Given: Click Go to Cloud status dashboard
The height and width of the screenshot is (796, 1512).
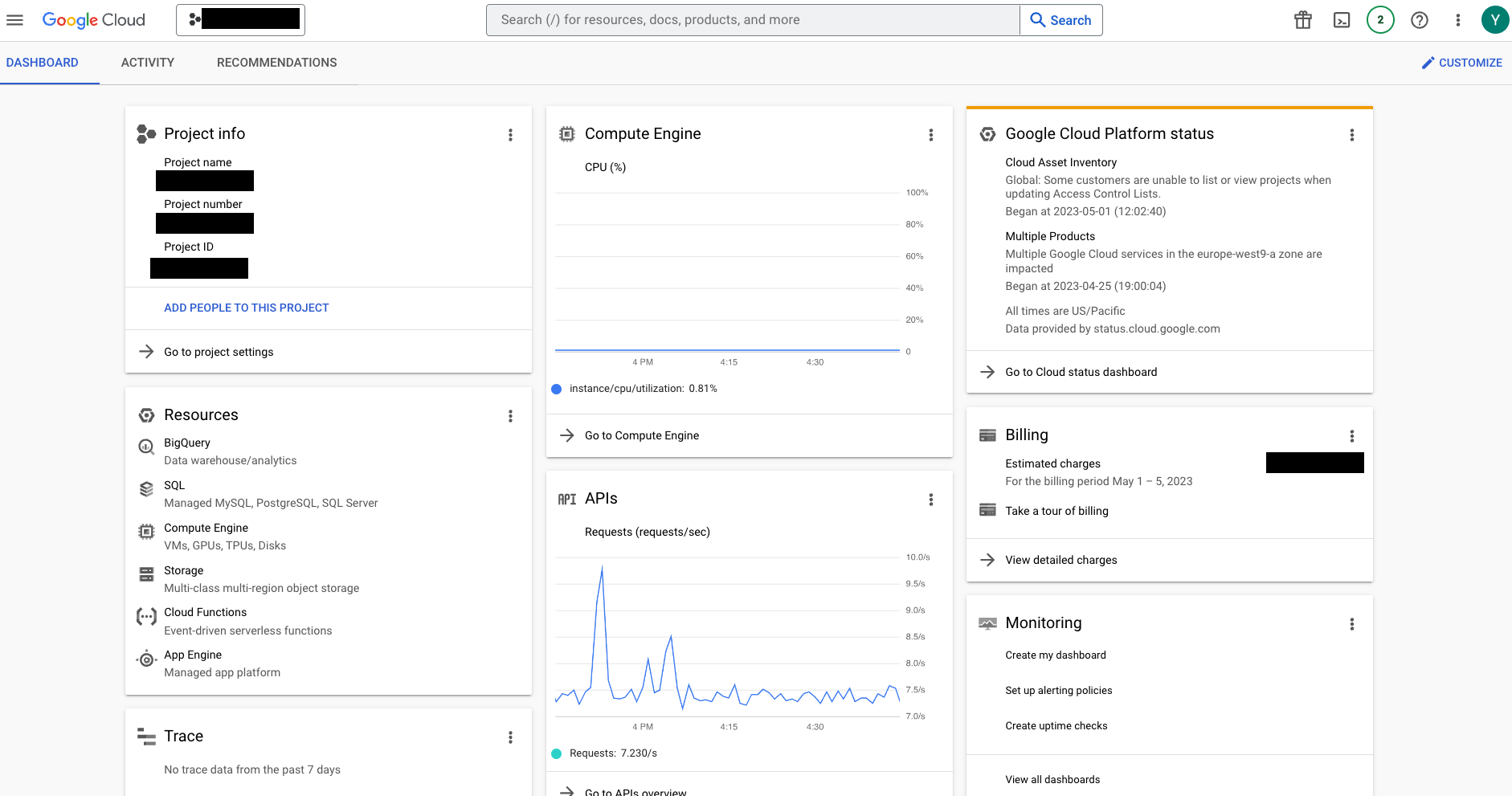Looking at the screenshot, I should pyautogui.click(x=1081, y=372).
